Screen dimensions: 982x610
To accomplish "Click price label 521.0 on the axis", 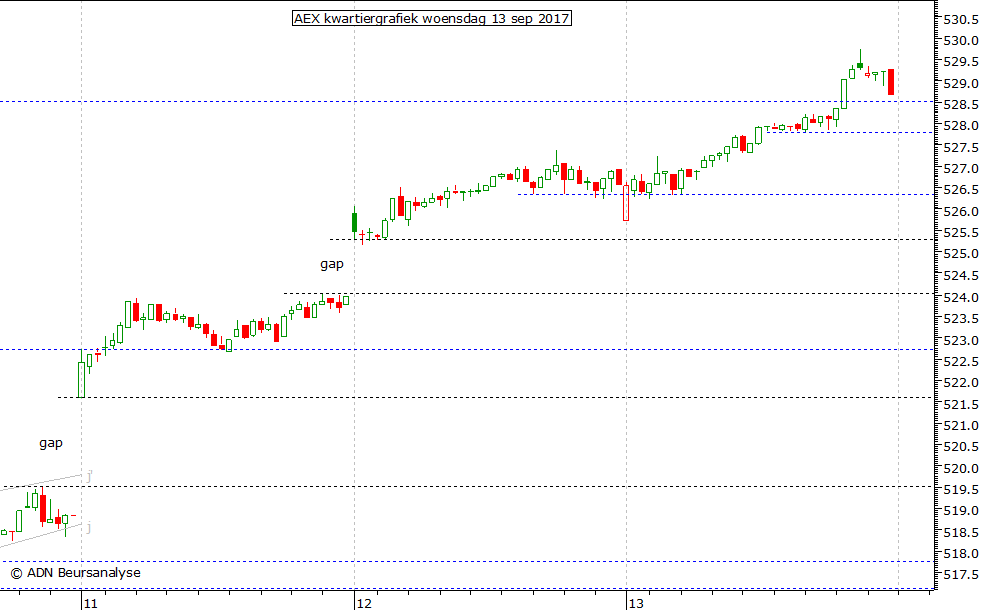I will 961,426.
